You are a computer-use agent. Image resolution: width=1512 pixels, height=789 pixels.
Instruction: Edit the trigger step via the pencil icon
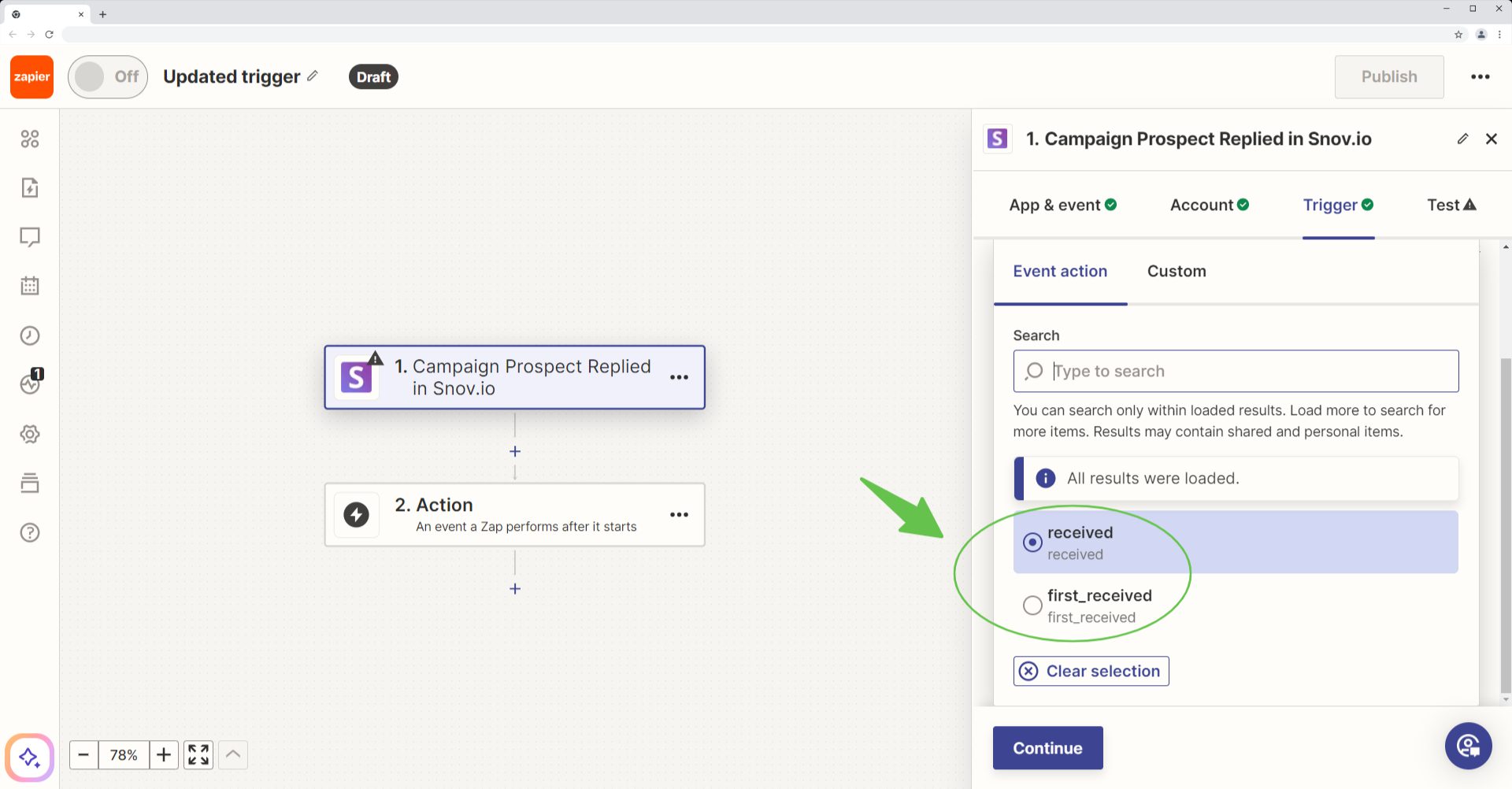(x=1462, y=139)
